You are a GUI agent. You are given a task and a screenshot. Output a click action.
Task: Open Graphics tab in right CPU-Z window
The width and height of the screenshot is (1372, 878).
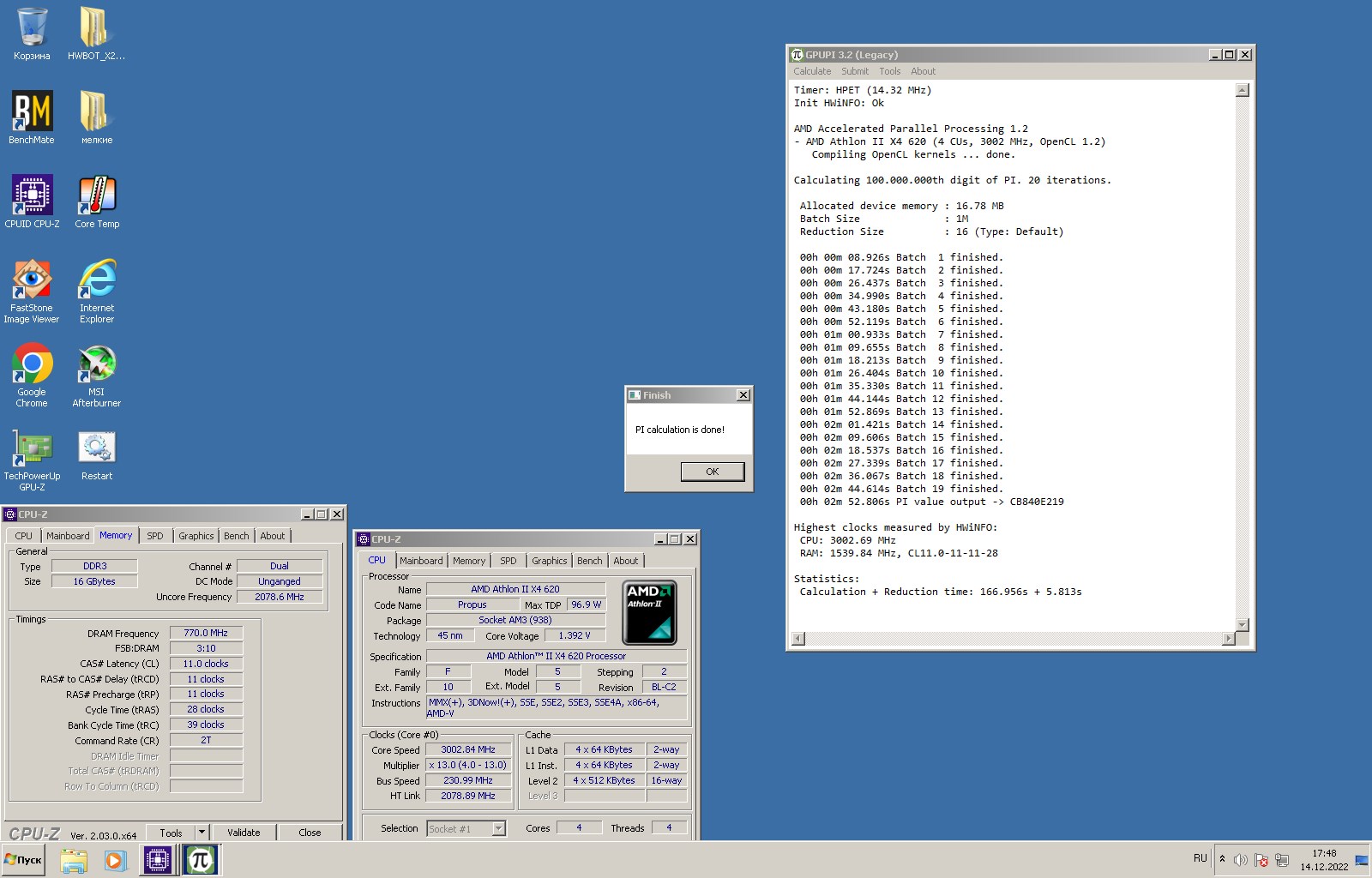point(550,561)
